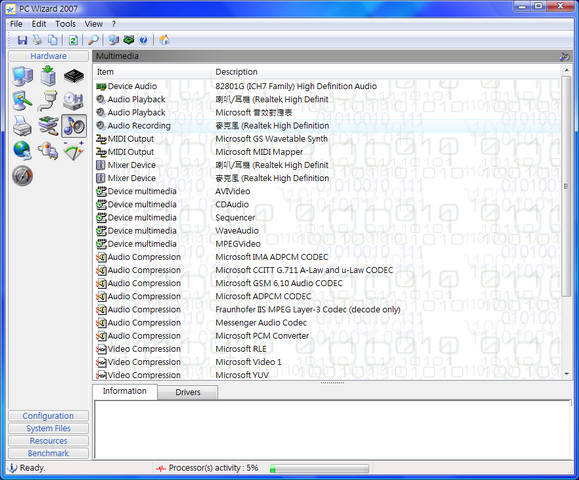Open the Power and battery icon

(x=48, y=151)
